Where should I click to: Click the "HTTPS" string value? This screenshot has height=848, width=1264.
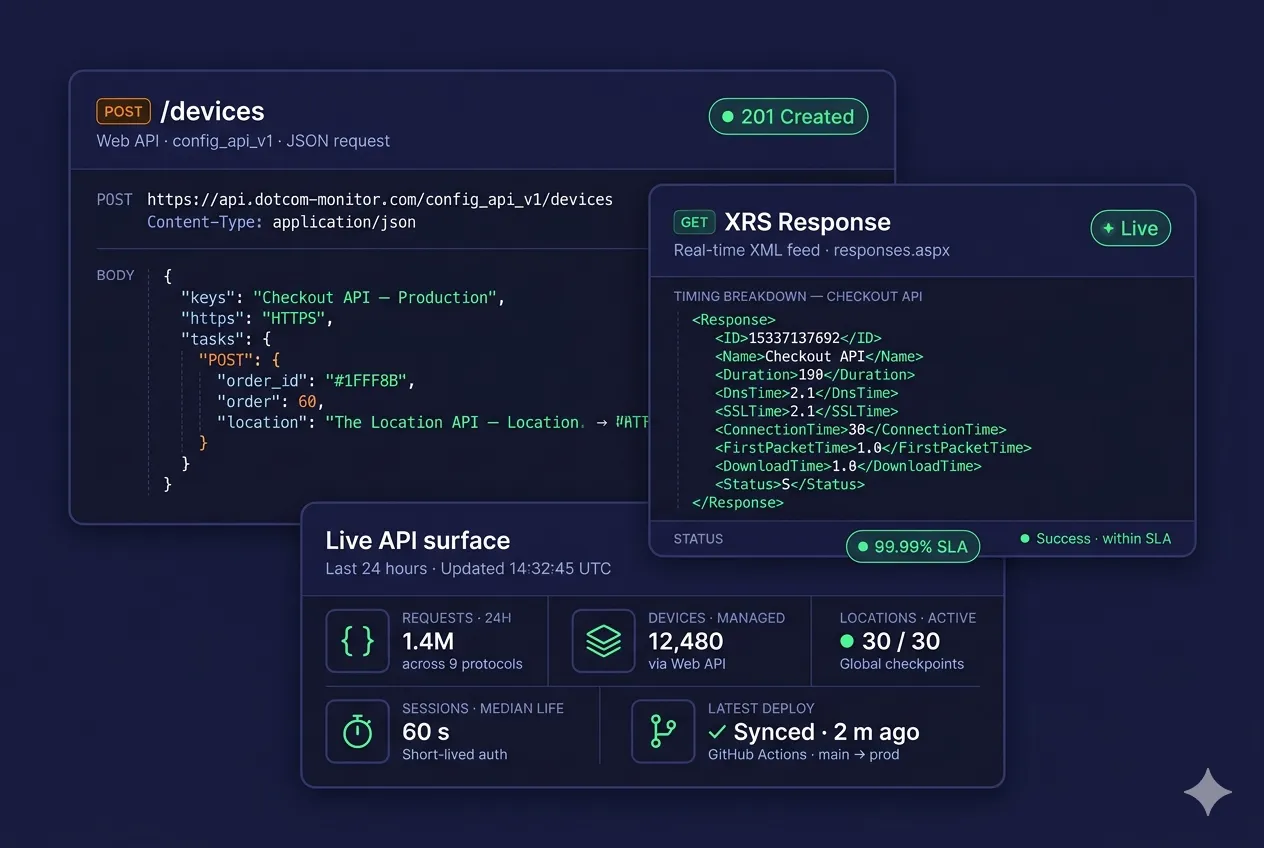click(x=292, y=318)
